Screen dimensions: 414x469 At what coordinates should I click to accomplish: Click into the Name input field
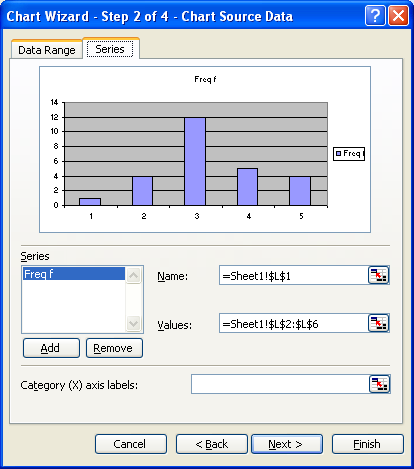pos(294,275)
